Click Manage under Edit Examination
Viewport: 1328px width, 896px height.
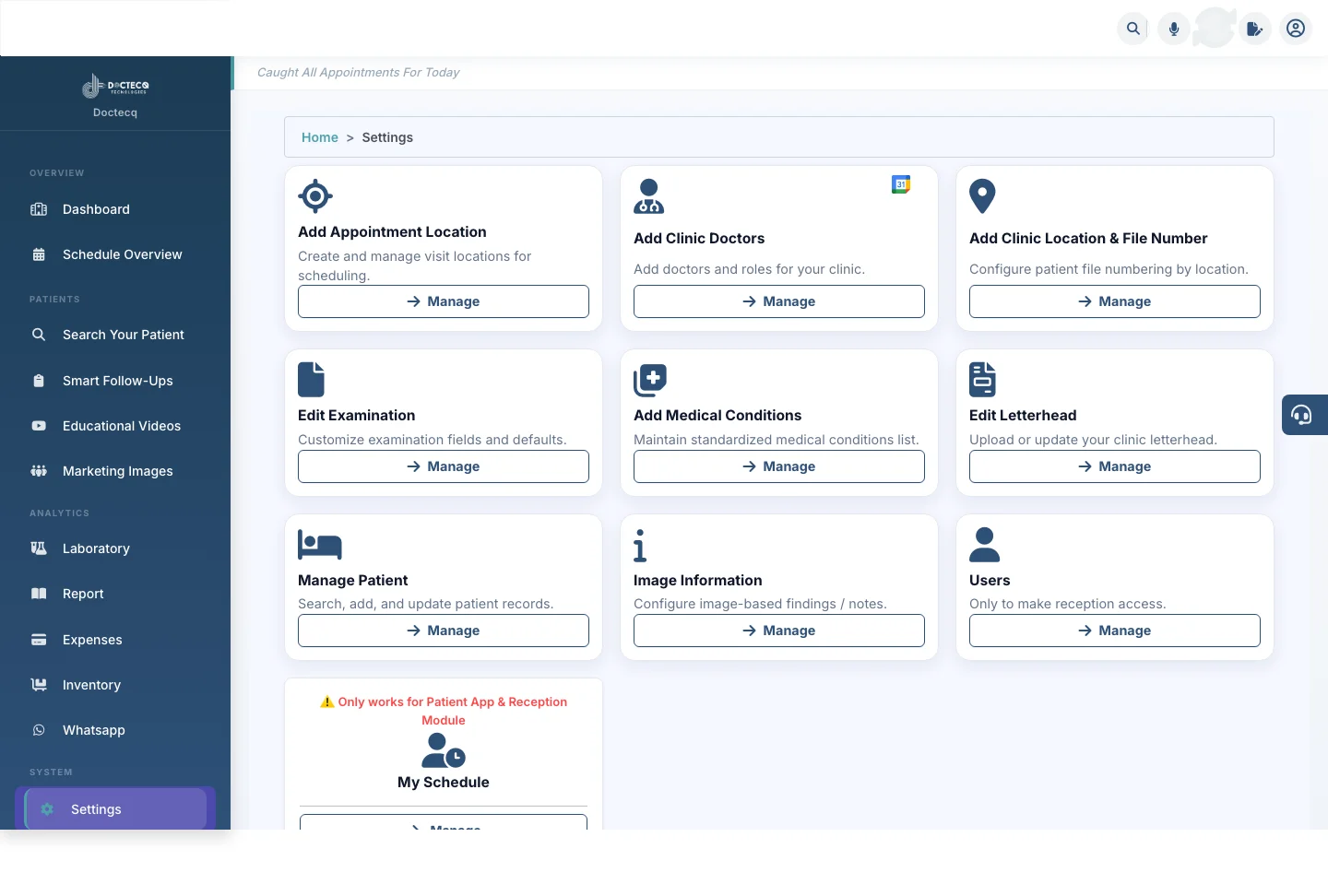(444, 466)
